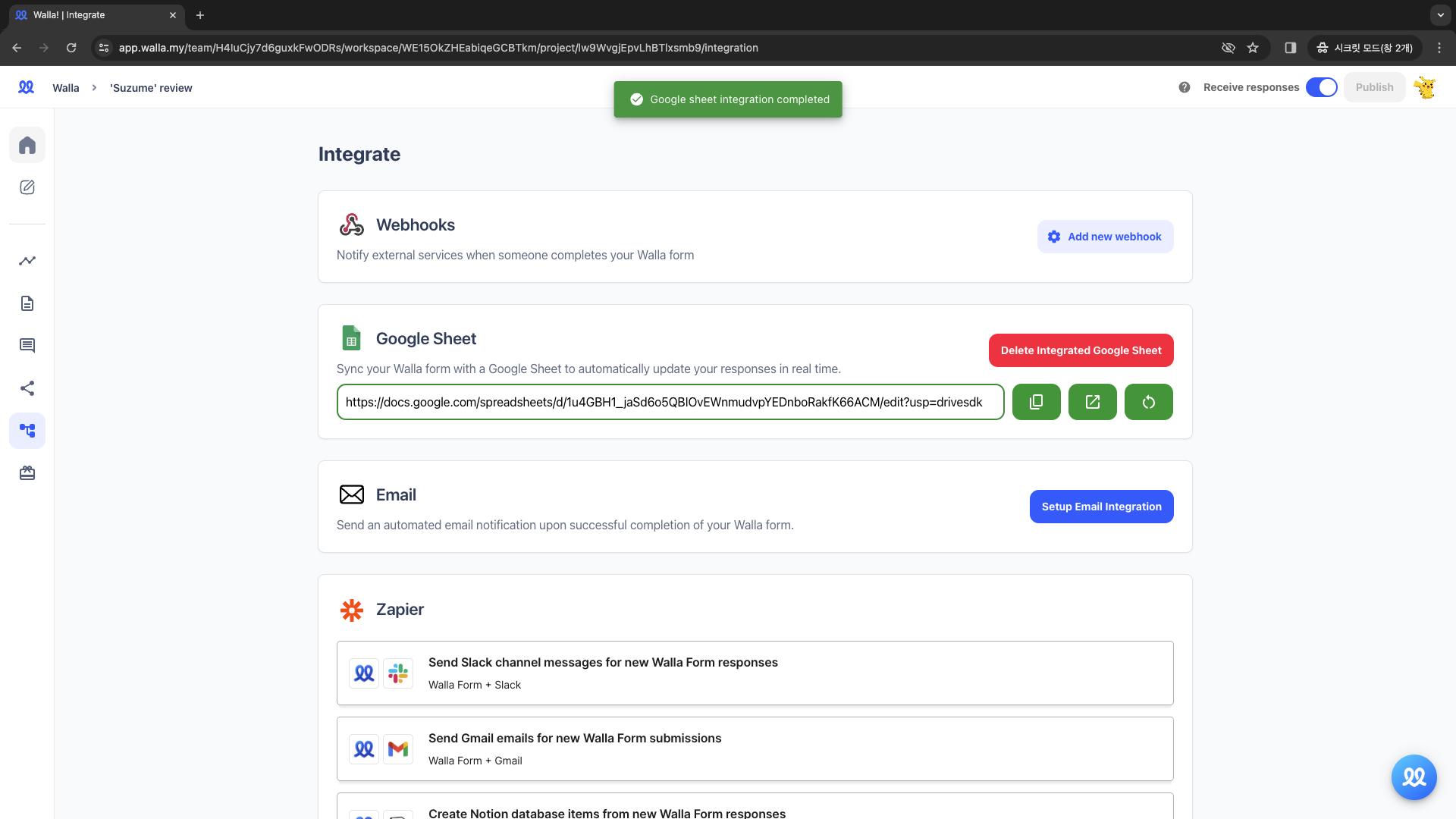1456x819 pixels.
Task: Open the Gmail emails Zap template
Action: (755, 749)
